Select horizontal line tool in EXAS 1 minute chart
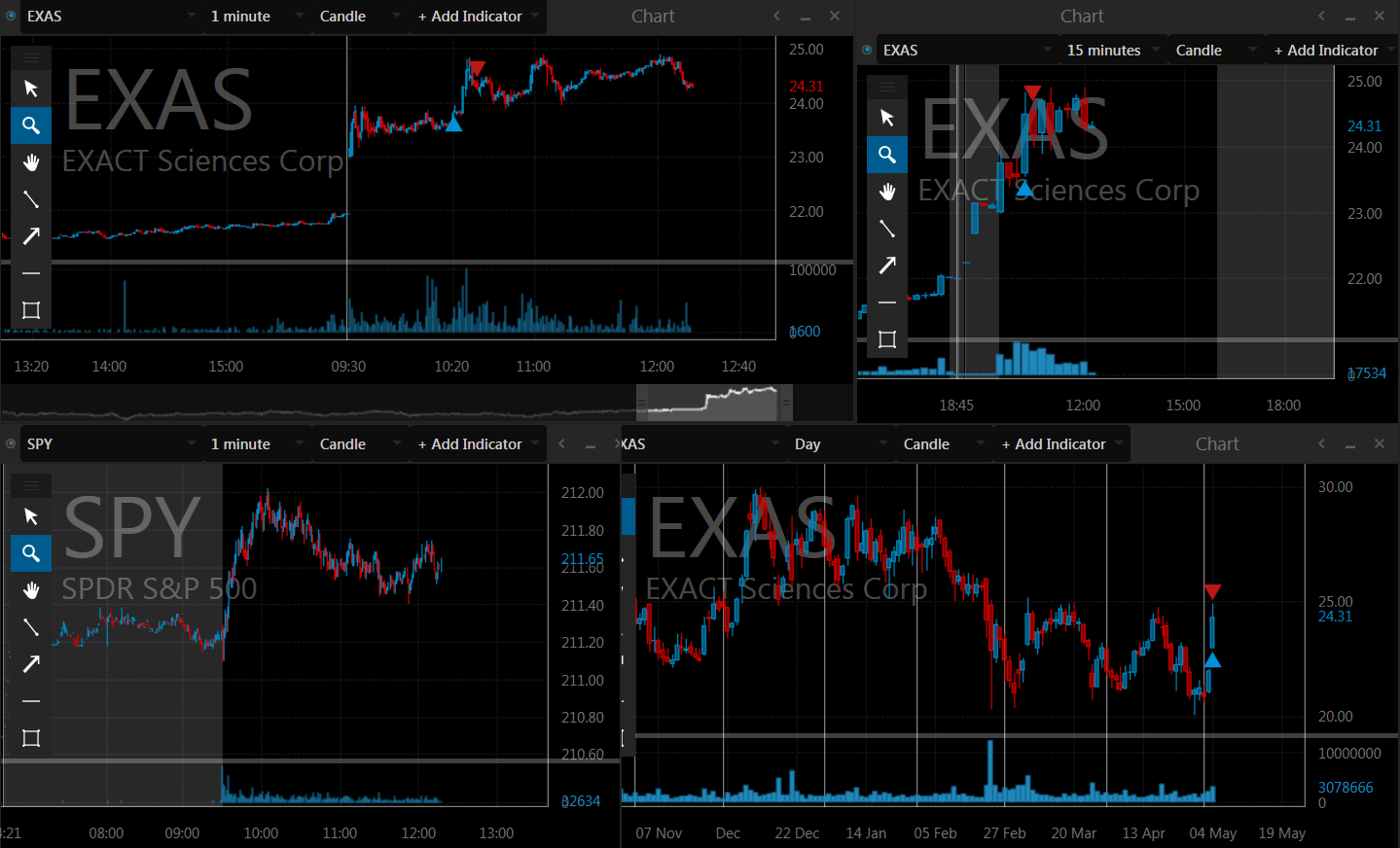The height and width of the screenshot is (848, 1400). 31,273
